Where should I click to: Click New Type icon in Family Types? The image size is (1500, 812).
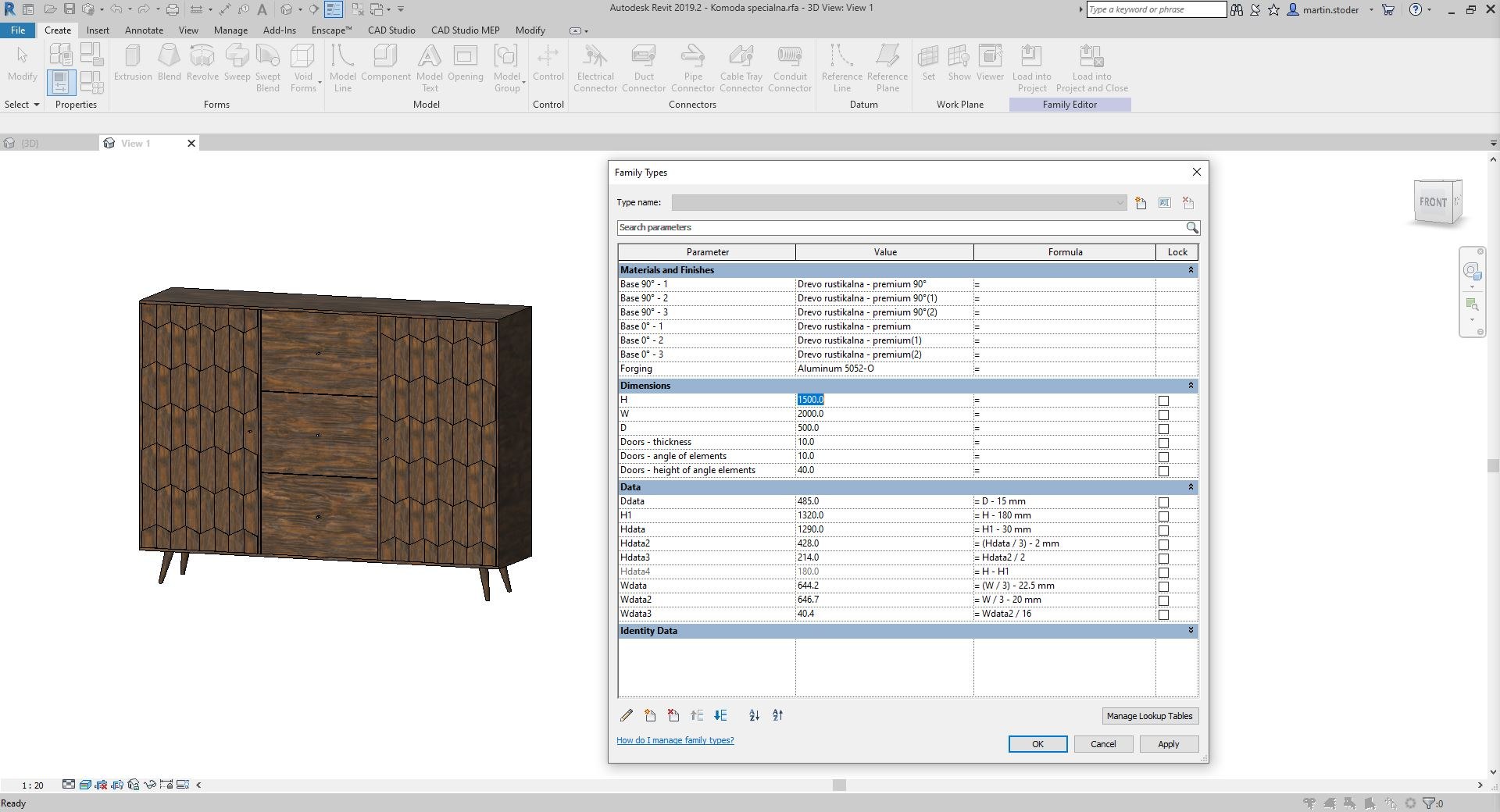pyautogui.click(x=1141, y=203)
